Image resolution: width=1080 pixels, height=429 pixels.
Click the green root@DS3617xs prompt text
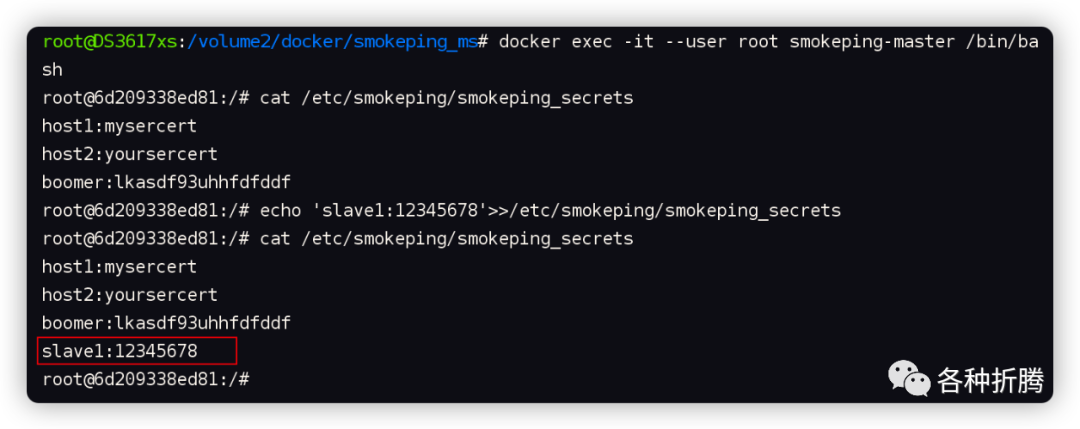click(x=110, y=42)
